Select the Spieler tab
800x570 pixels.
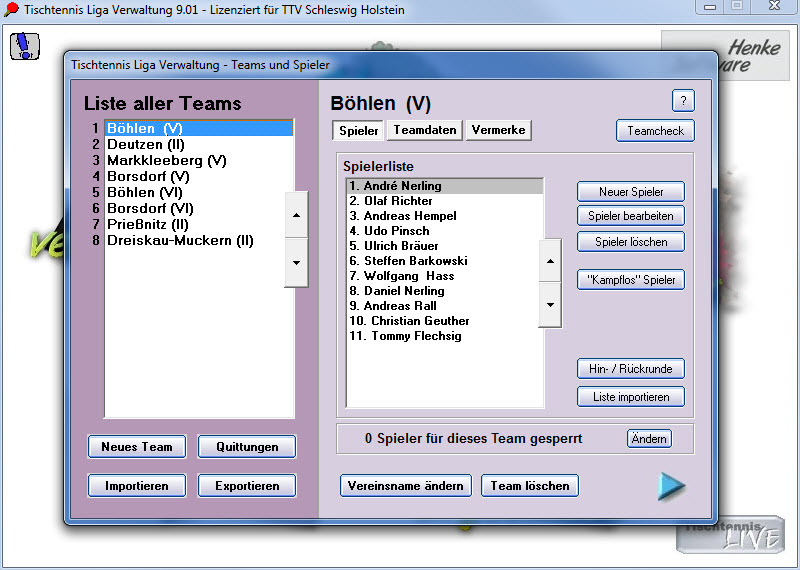(358, 131)
